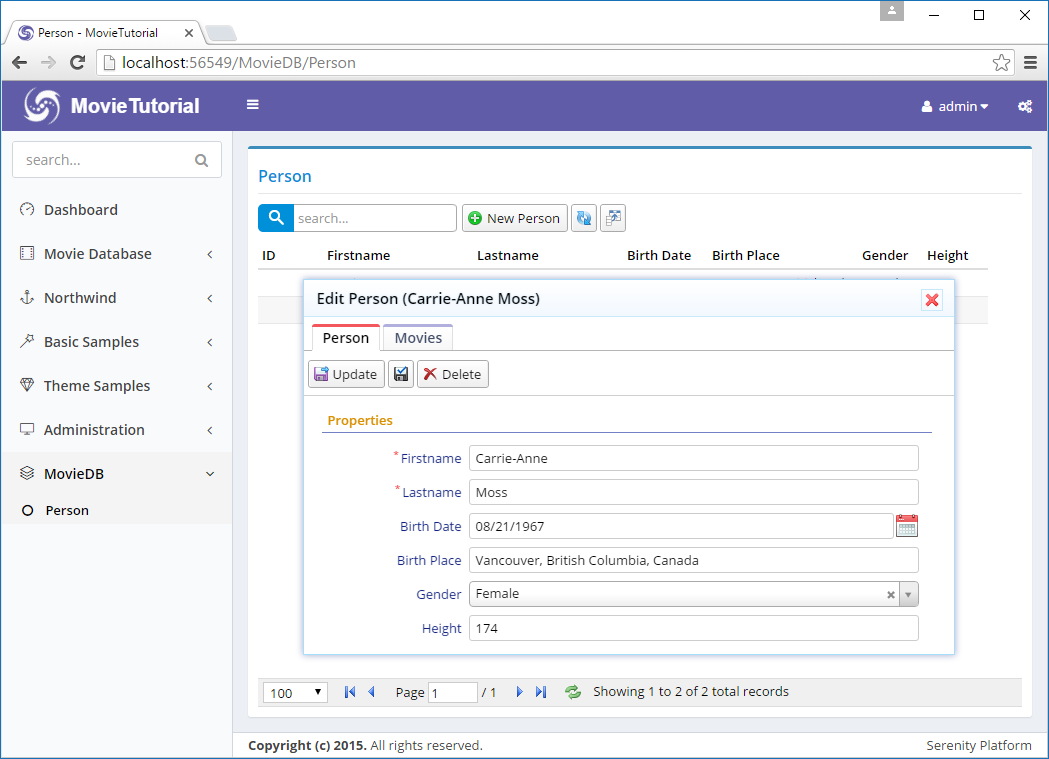Click the refresh icon in grid toolbar
This screenshot has height=759, width=1049.
(x=584, y=218)
